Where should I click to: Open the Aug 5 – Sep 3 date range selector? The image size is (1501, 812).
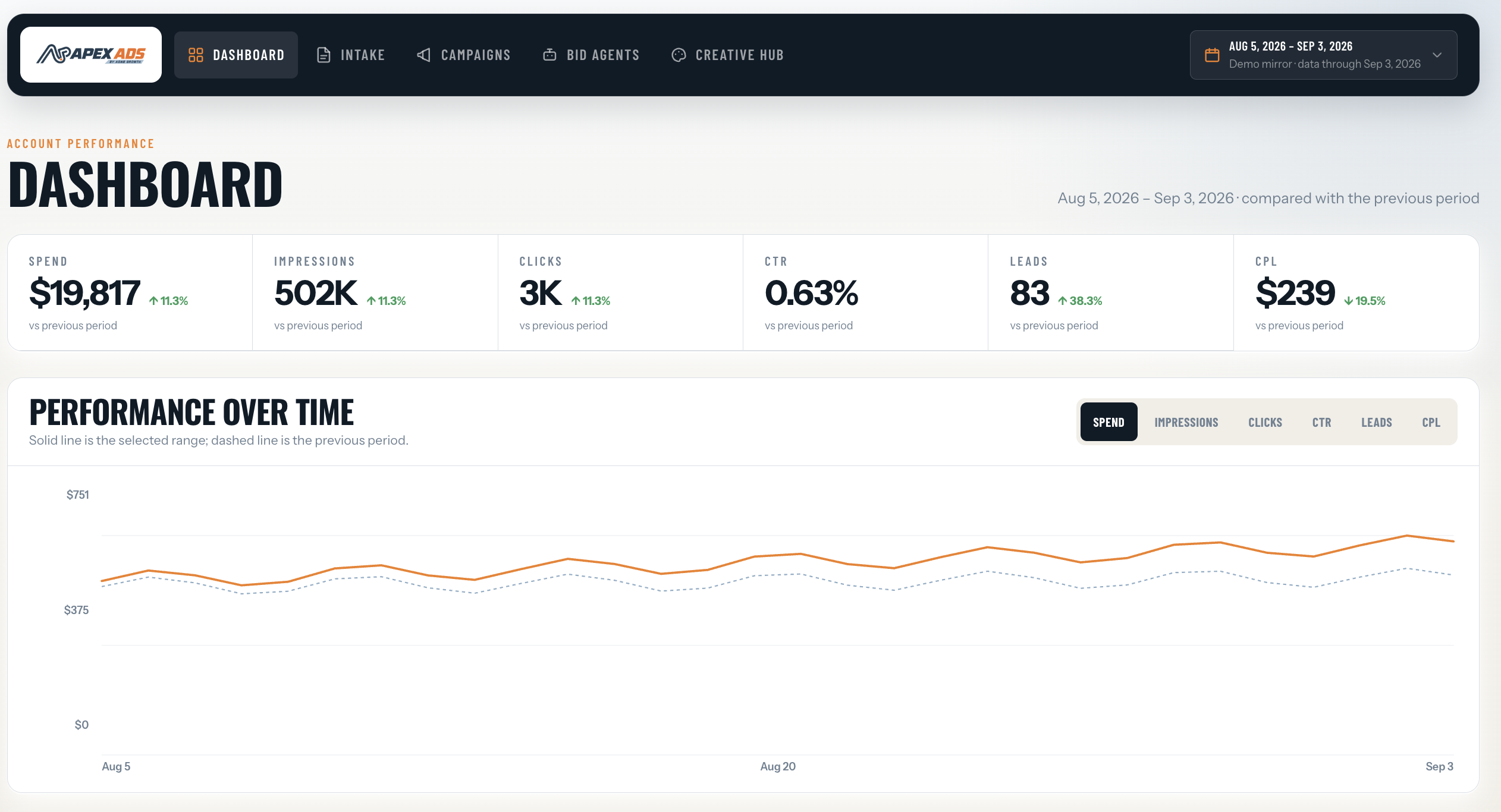(1323, 55)
